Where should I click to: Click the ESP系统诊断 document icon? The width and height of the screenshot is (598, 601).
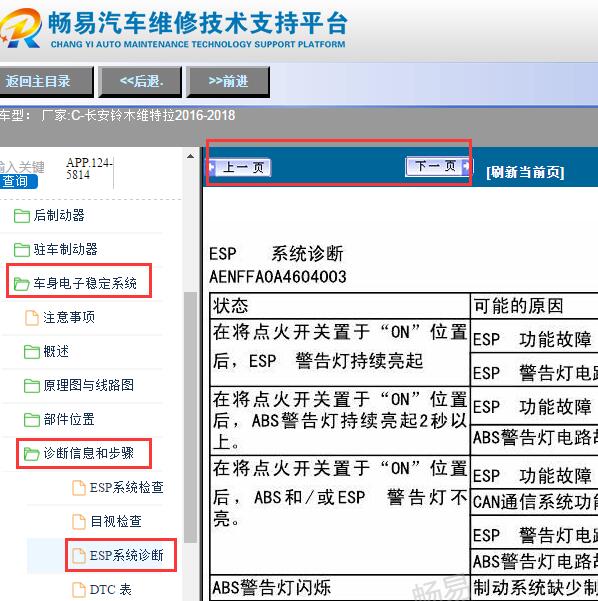[x=79, y=555]
